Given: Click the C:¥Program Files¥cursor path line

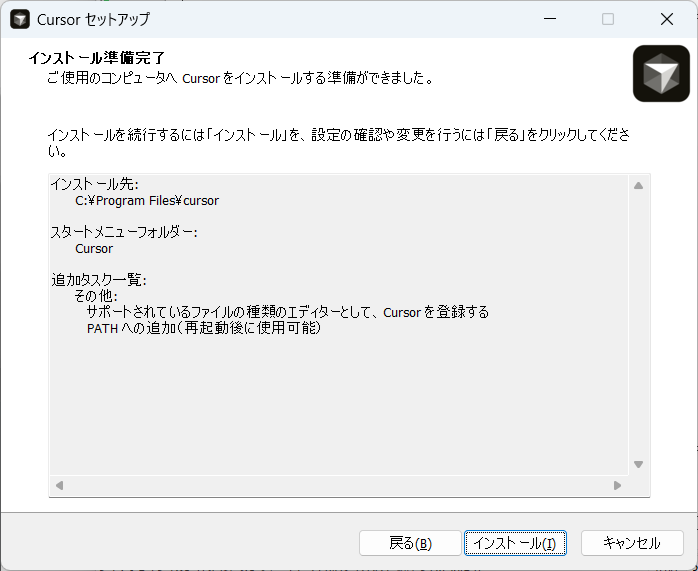Looking at the screenshot, I should (x=146, y=200).
